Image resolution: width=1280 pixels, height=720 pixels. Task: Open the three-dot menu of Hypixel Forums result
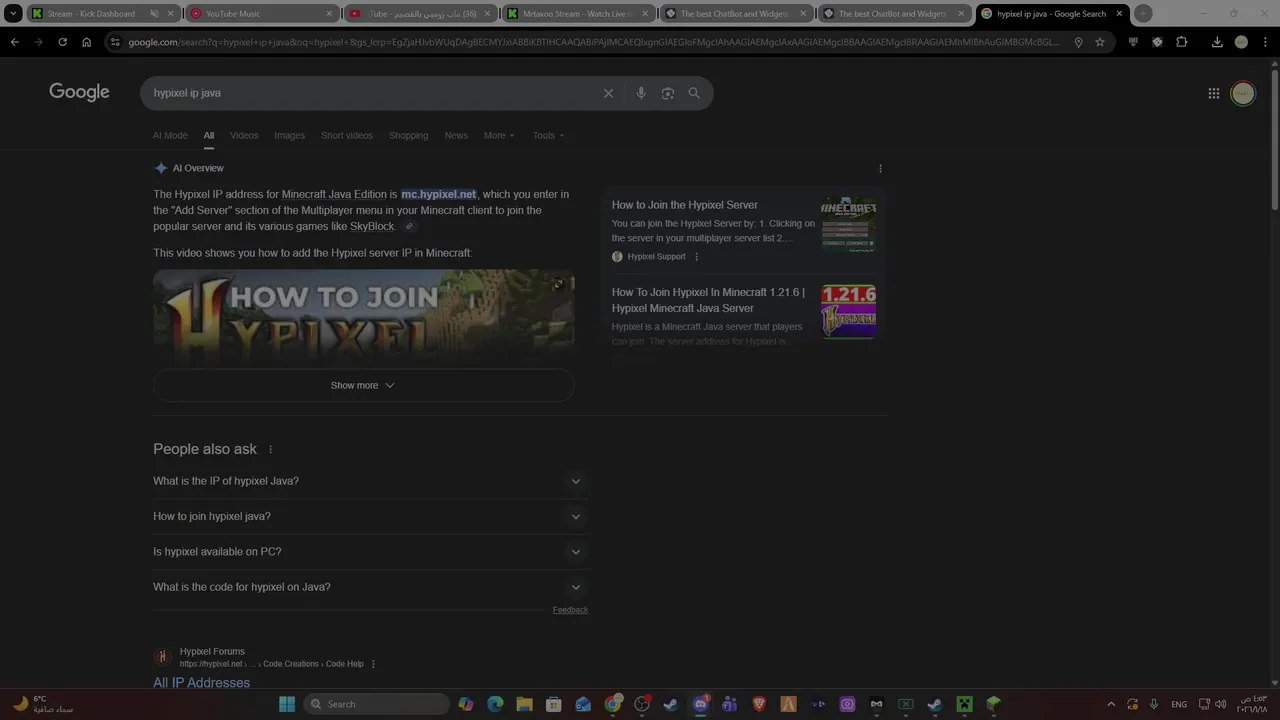tap(373, 664)
